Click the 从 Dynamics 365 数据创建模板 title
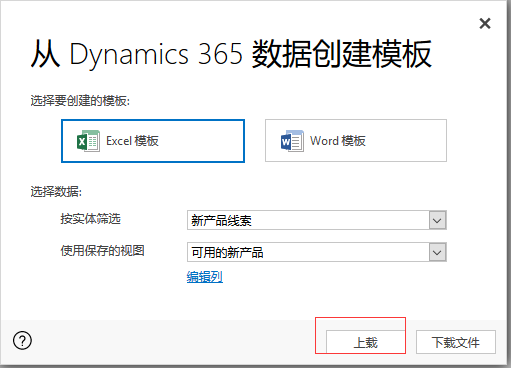Viewport: 511px width, 368px height. (231, 54)
